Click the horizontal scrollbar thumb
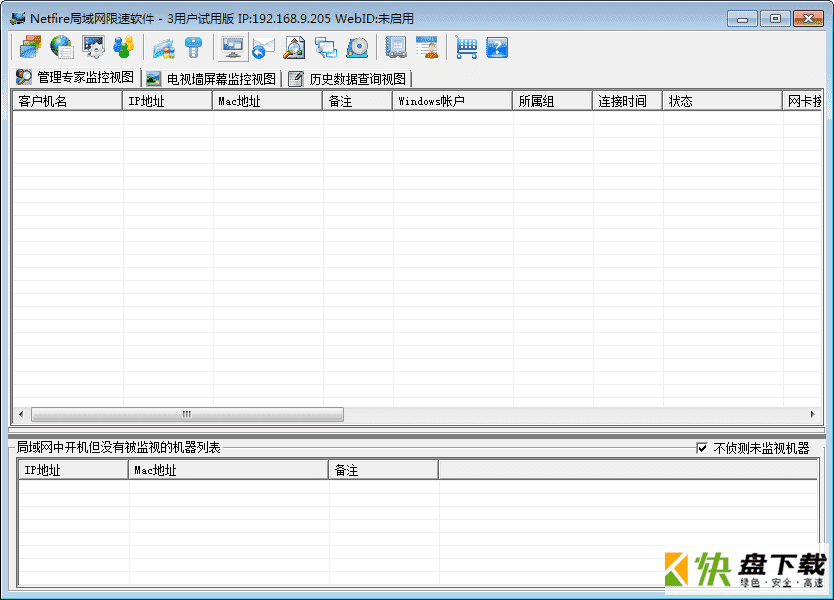This screenshot has width=834, height=600. coord(187,414)
